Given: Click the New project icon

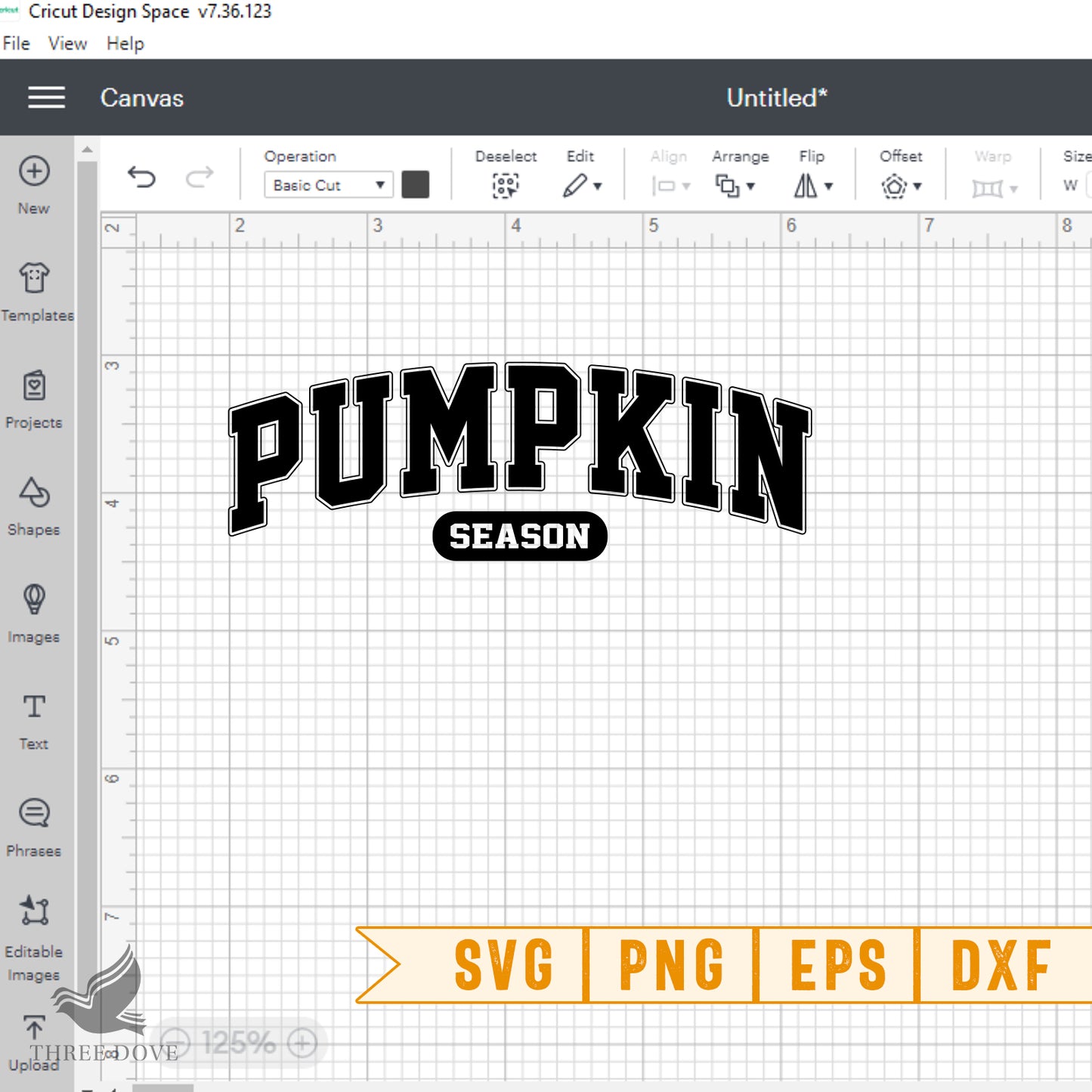Looking at the screenshot, I should click(34, 171).
